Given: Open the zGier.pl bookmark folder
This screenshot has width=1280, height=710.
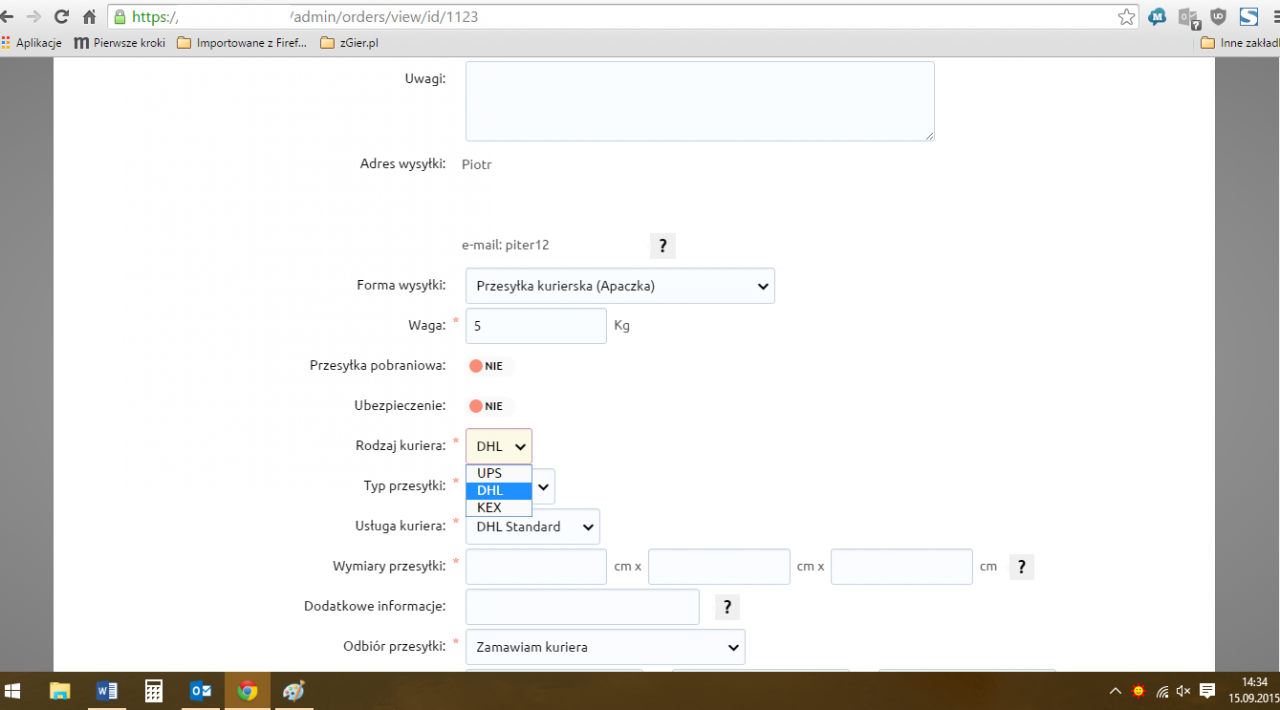Looking at the screenshot, I should pyautogui.click(x=349, y=43).
